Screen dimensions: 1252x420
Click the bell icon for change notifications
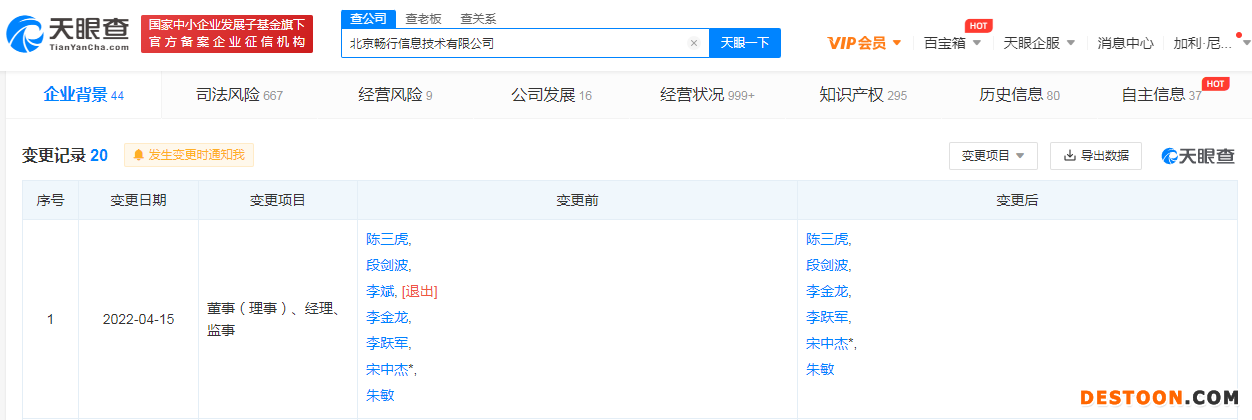coord(138,155)
